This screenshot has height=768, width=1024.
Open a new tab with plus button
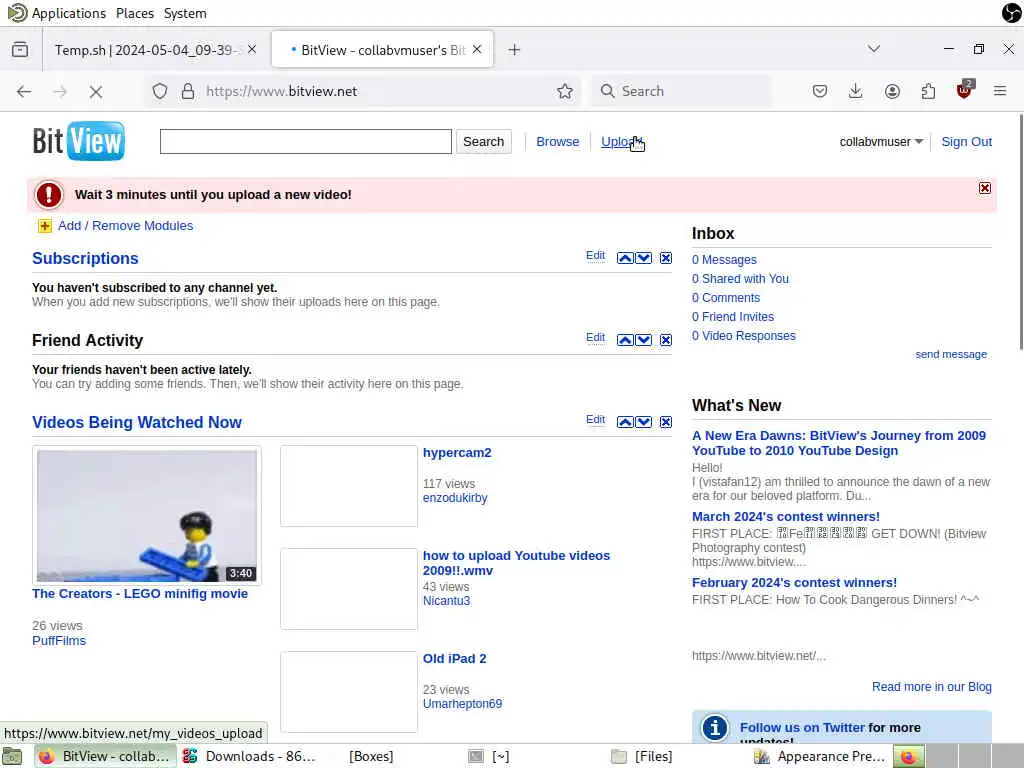pos(515,50)
